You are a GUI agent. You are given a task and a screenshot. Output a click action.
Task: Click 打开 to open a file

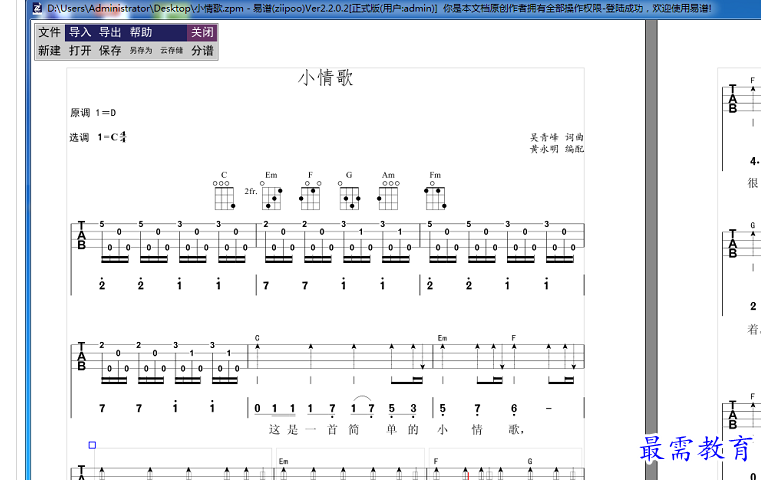click(80, 50)
